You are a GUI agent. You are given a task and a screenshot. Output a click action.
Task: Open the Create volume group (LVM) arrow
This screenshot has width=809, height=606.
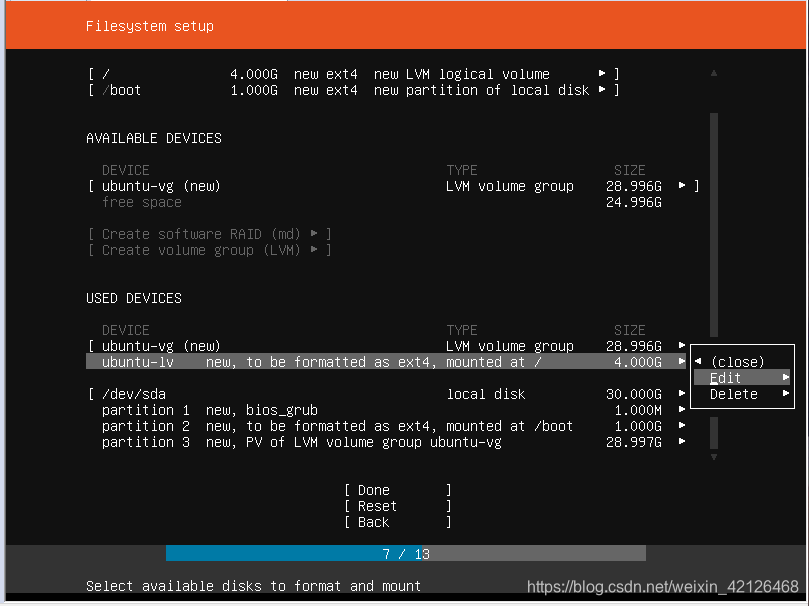click(314, 250)
